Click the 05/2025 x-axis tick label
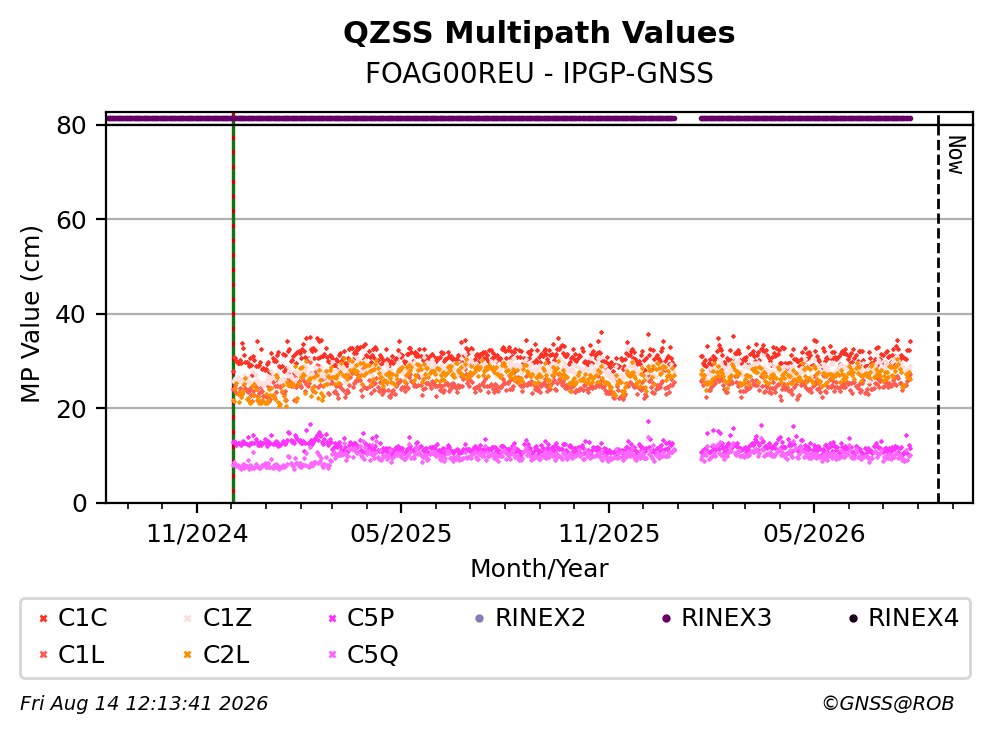The image size is (993, 734). coord(401,534)
